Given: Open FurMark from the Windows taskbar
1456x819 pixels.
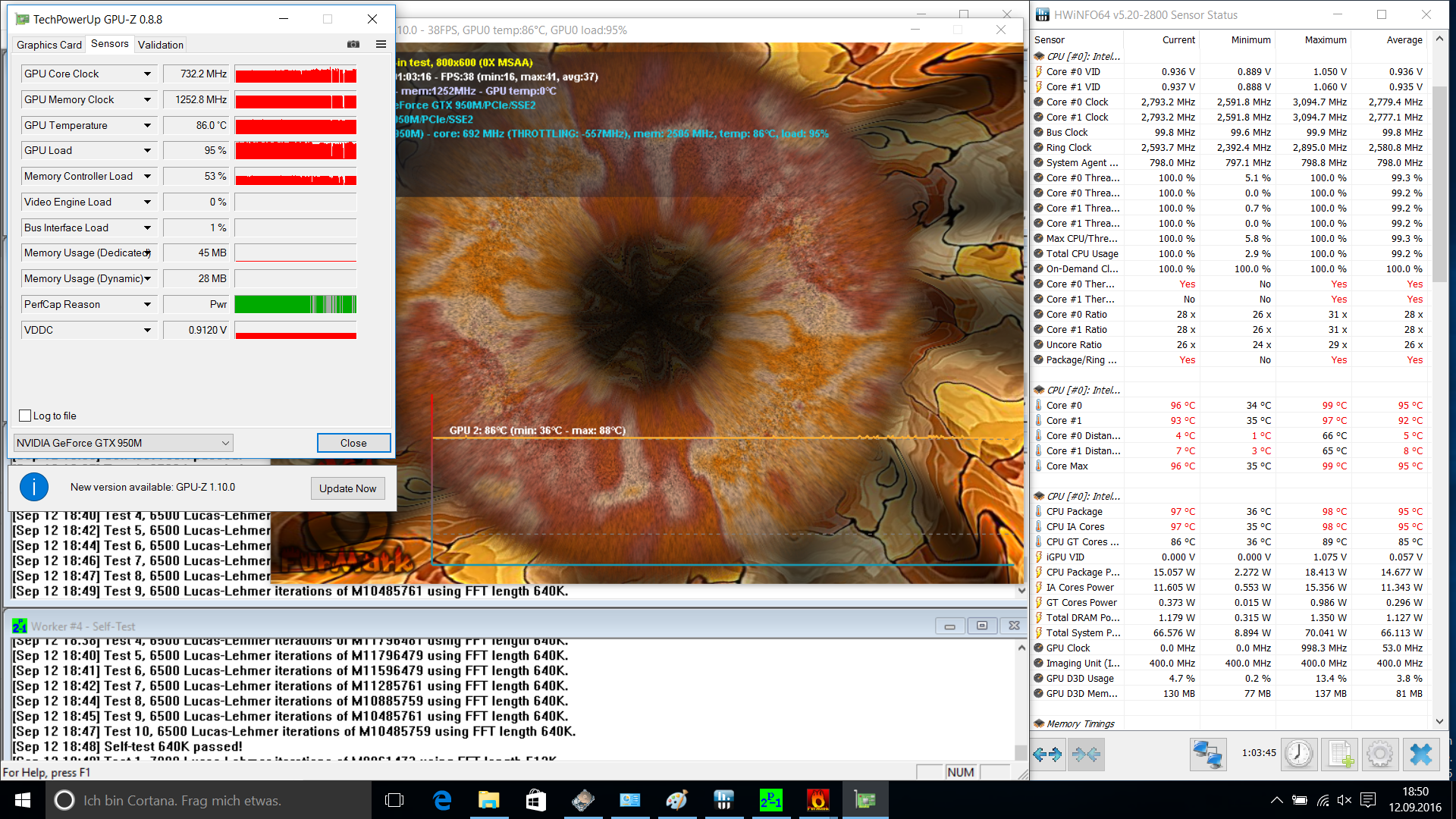Looking at the screenshot, I should [817, 800].
